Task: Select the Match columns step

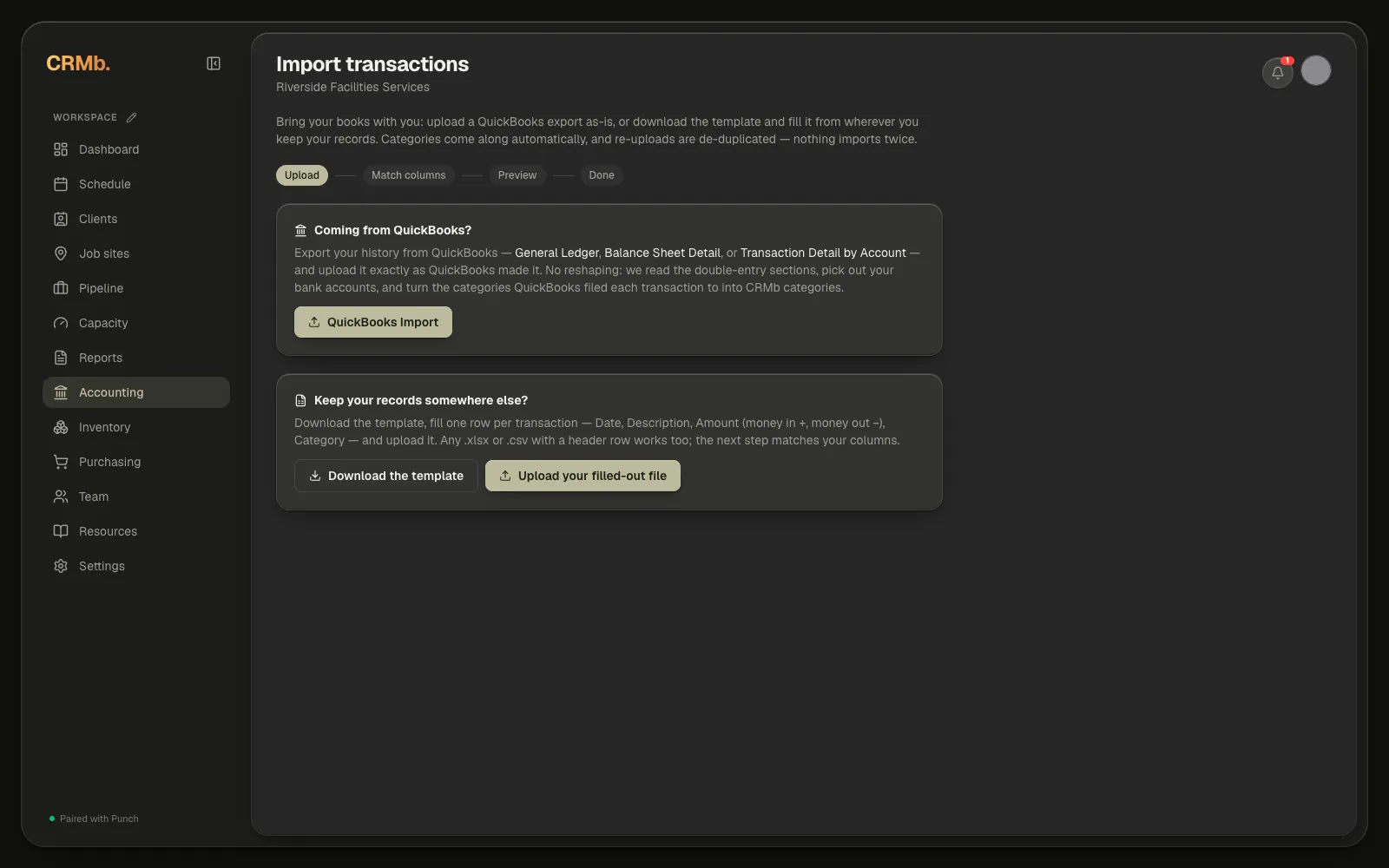Action: pos(409,175)
